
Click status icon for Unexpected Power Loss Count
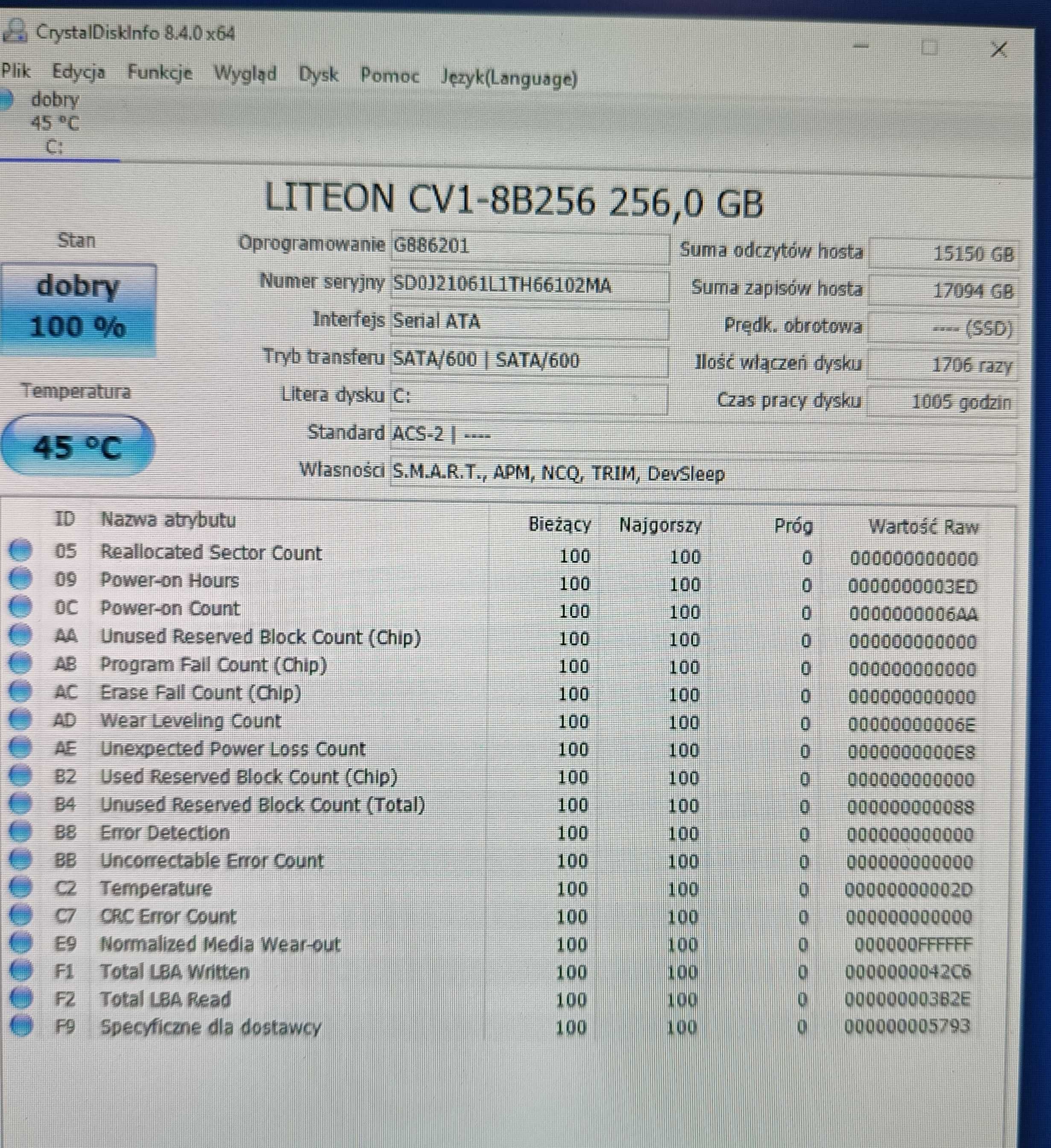(x=20, y=747)
